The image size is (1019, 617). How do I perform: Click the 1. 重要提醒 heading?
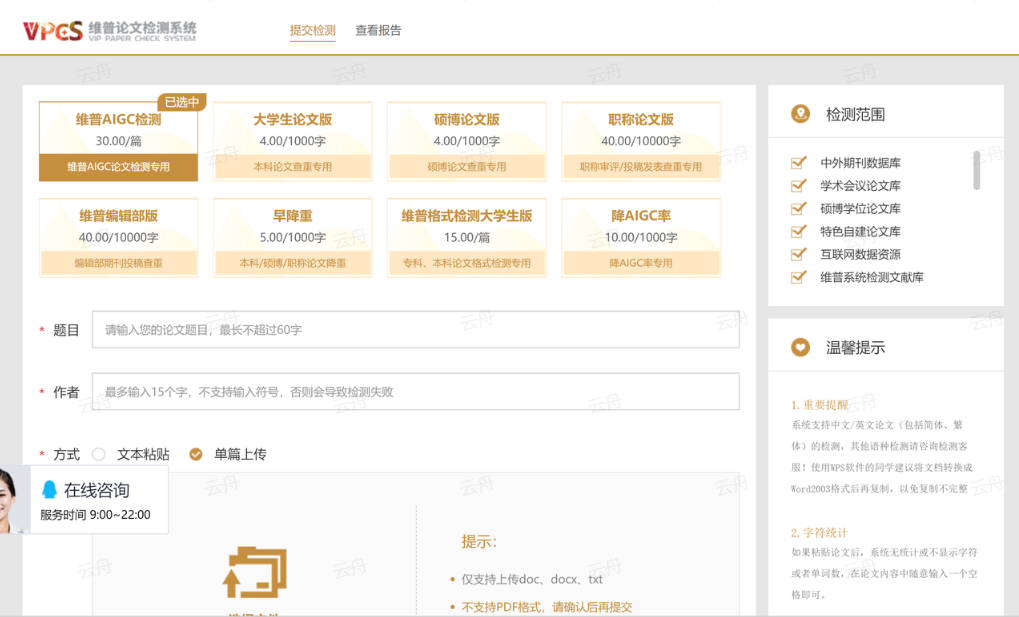pyautogui.click(x=819, y=405)
